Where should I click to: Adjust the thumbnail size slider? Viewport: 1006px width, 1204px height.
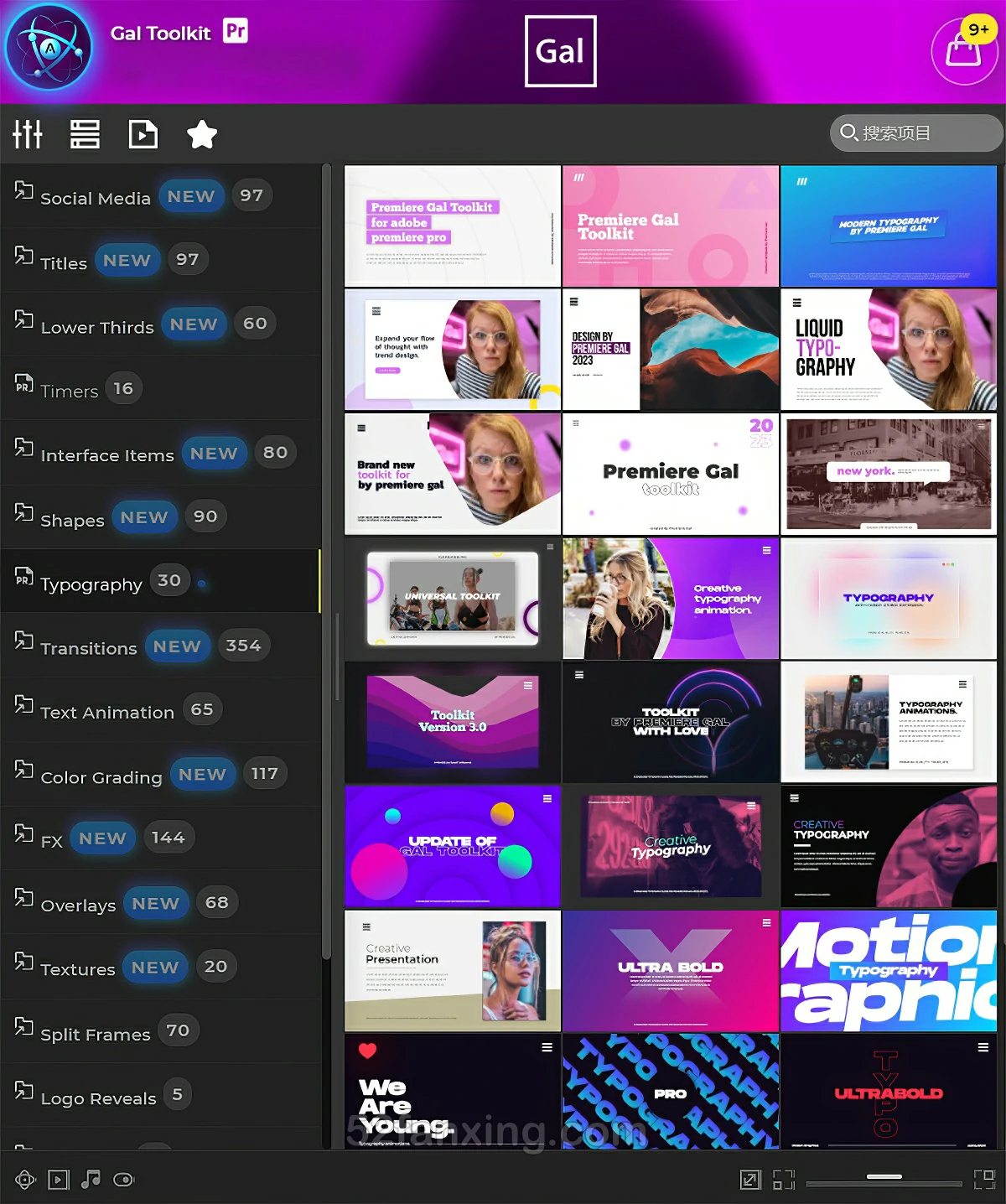[884, 1181]
